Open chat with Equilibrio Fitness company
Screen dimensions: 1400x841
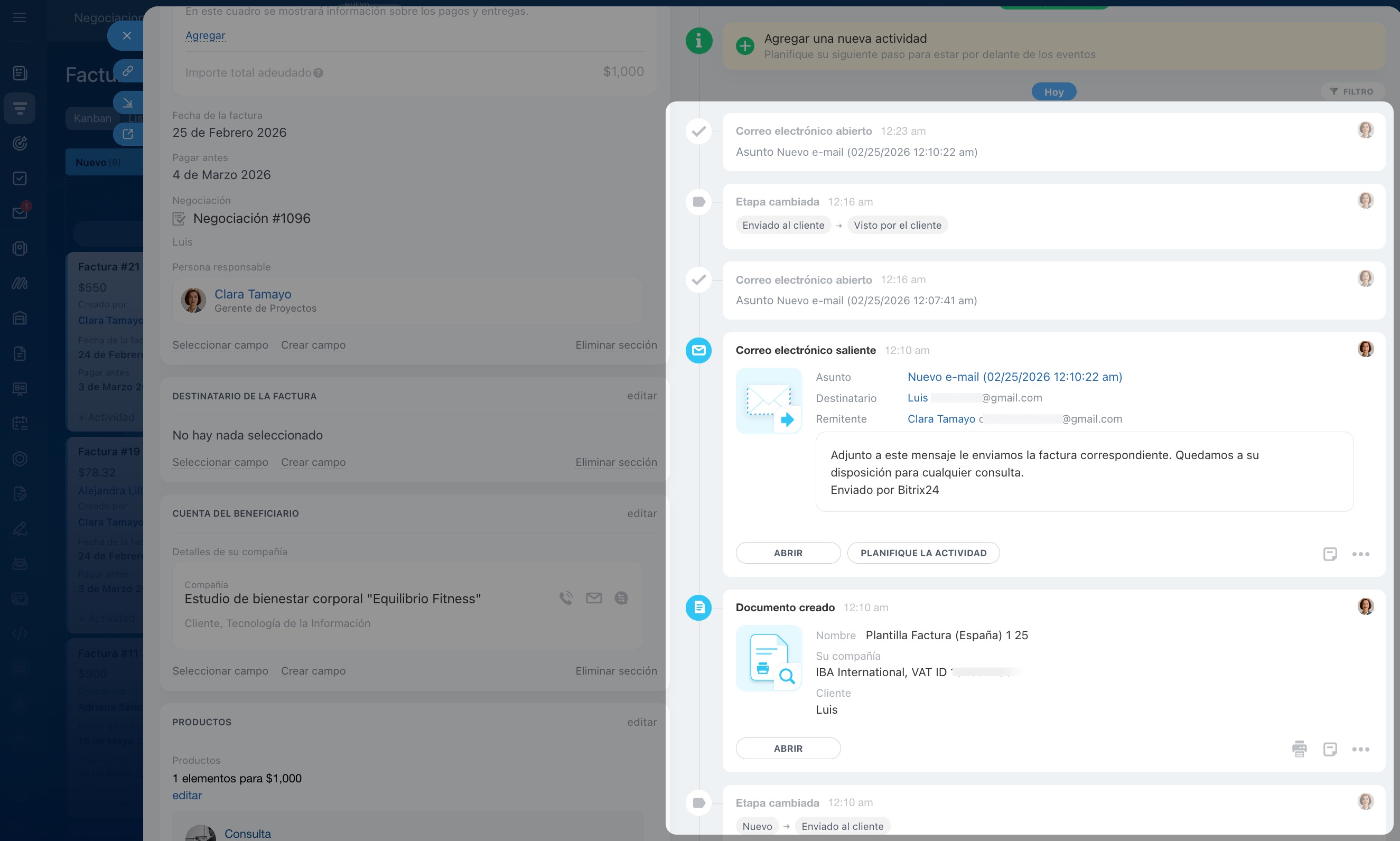(x=621, y=598)
